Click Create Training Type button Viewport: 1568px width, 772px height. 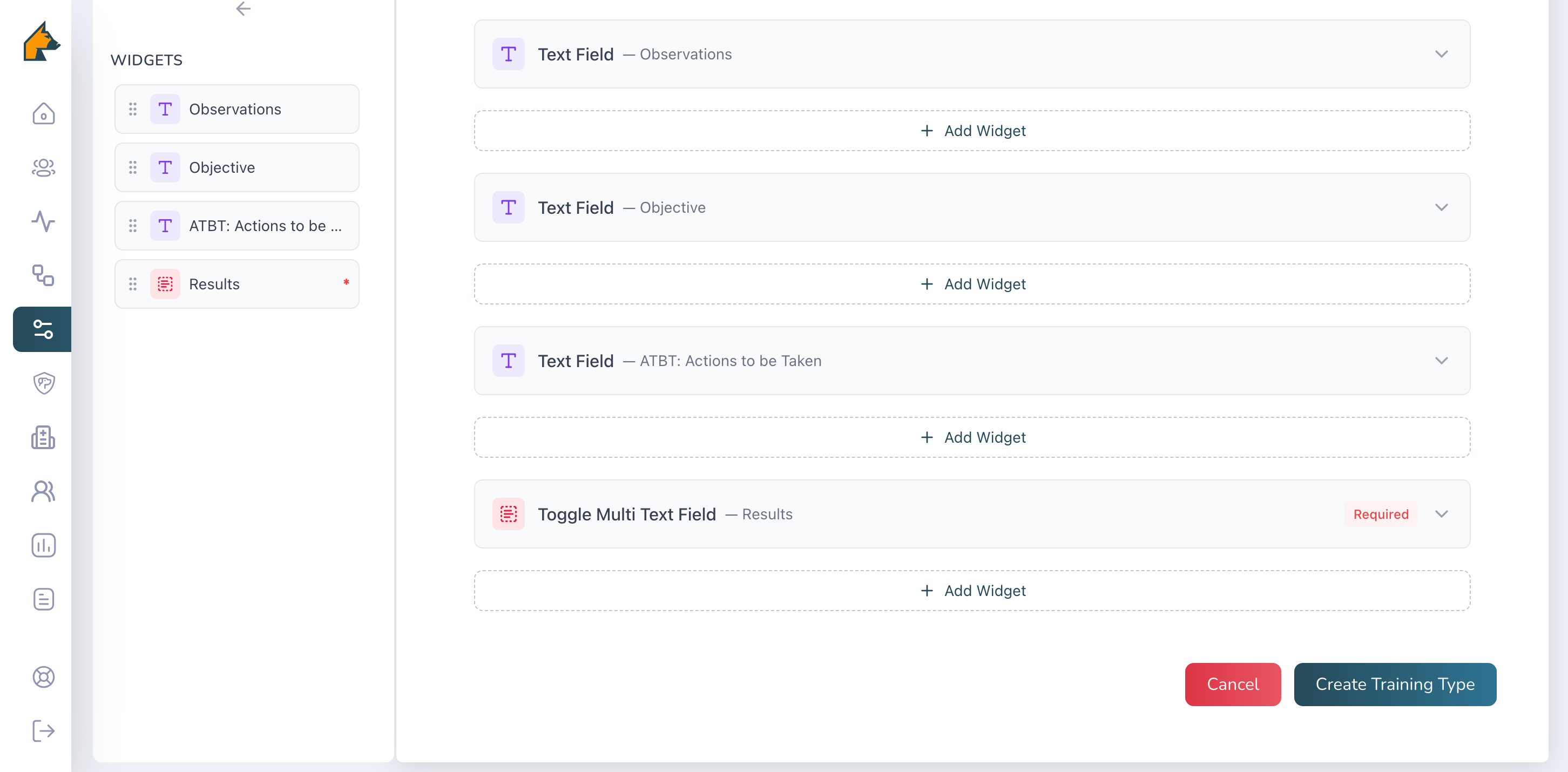[1395, 685]
